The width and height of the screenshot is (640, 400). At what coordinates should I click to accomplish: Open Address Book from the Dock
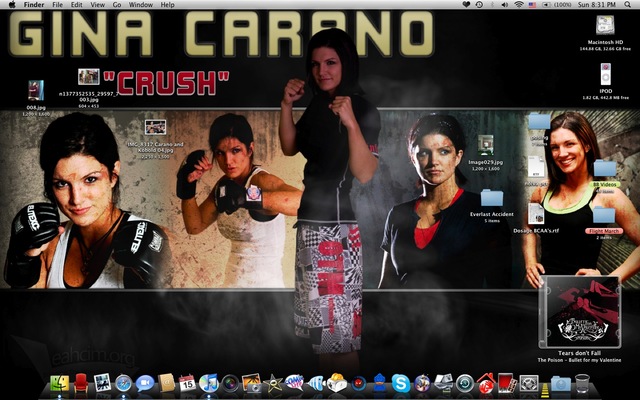point(167,383)
